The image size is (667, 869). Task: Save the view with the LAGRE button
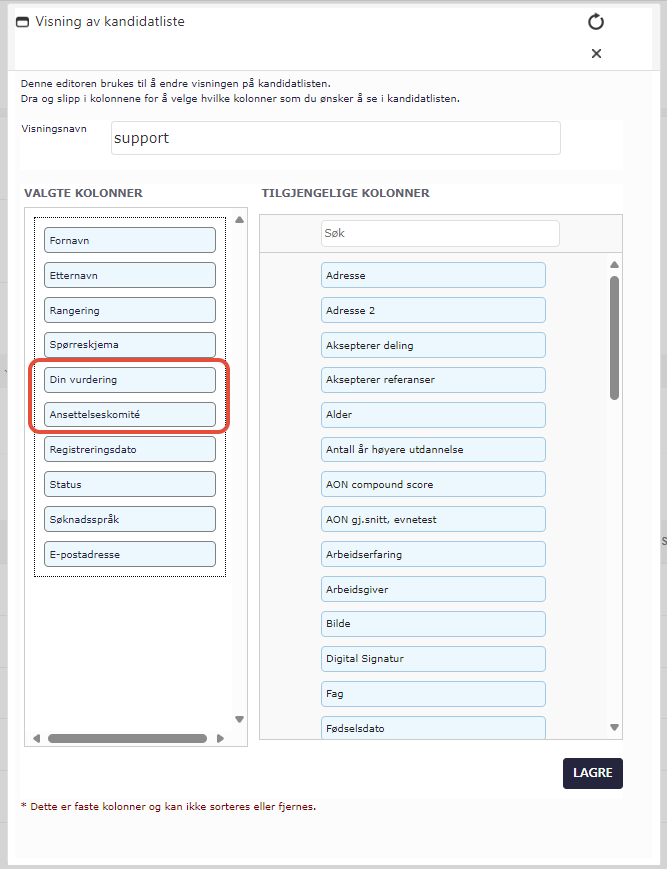tap(593, 773)
